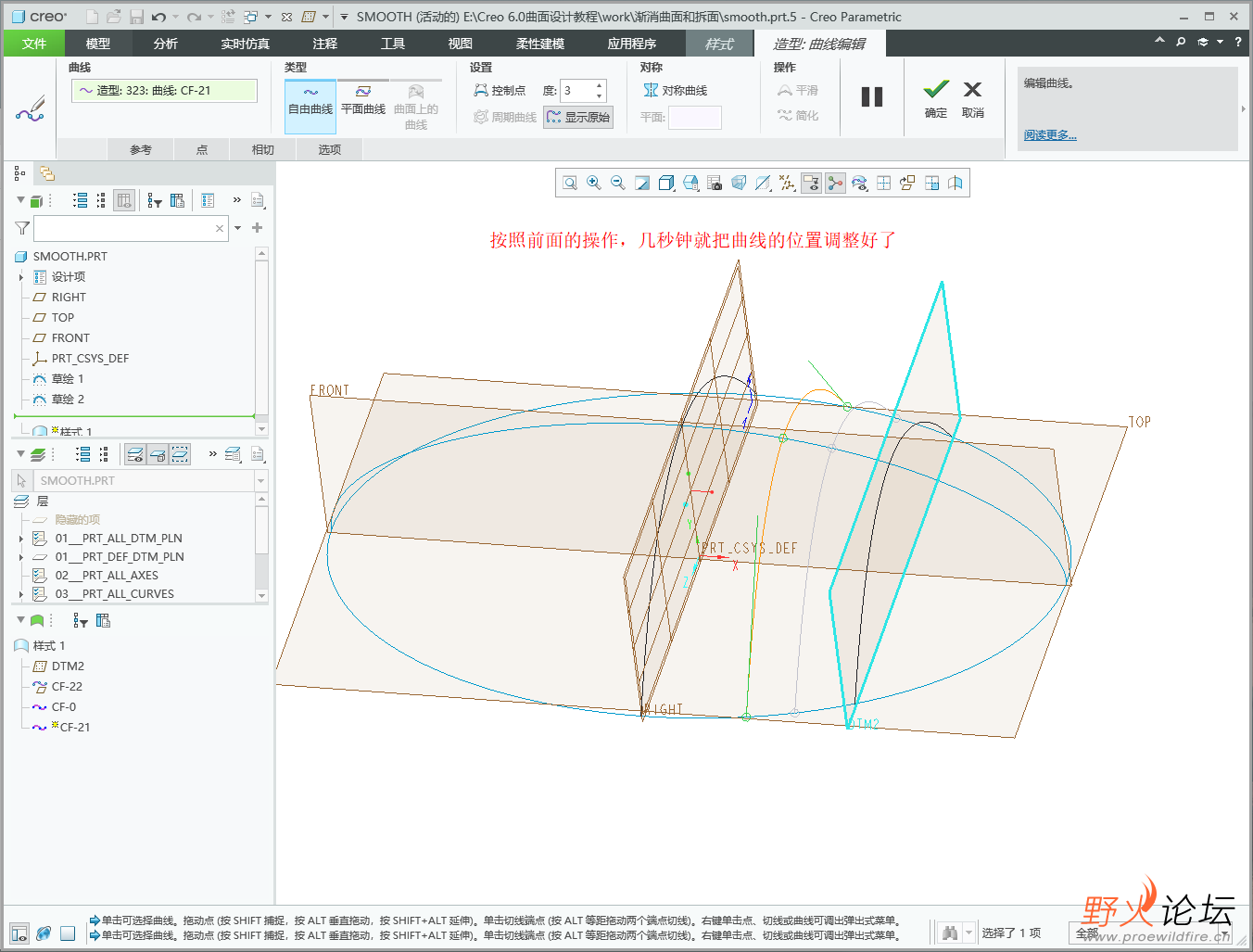Open the search field dropdown arrow

[238, 228]
